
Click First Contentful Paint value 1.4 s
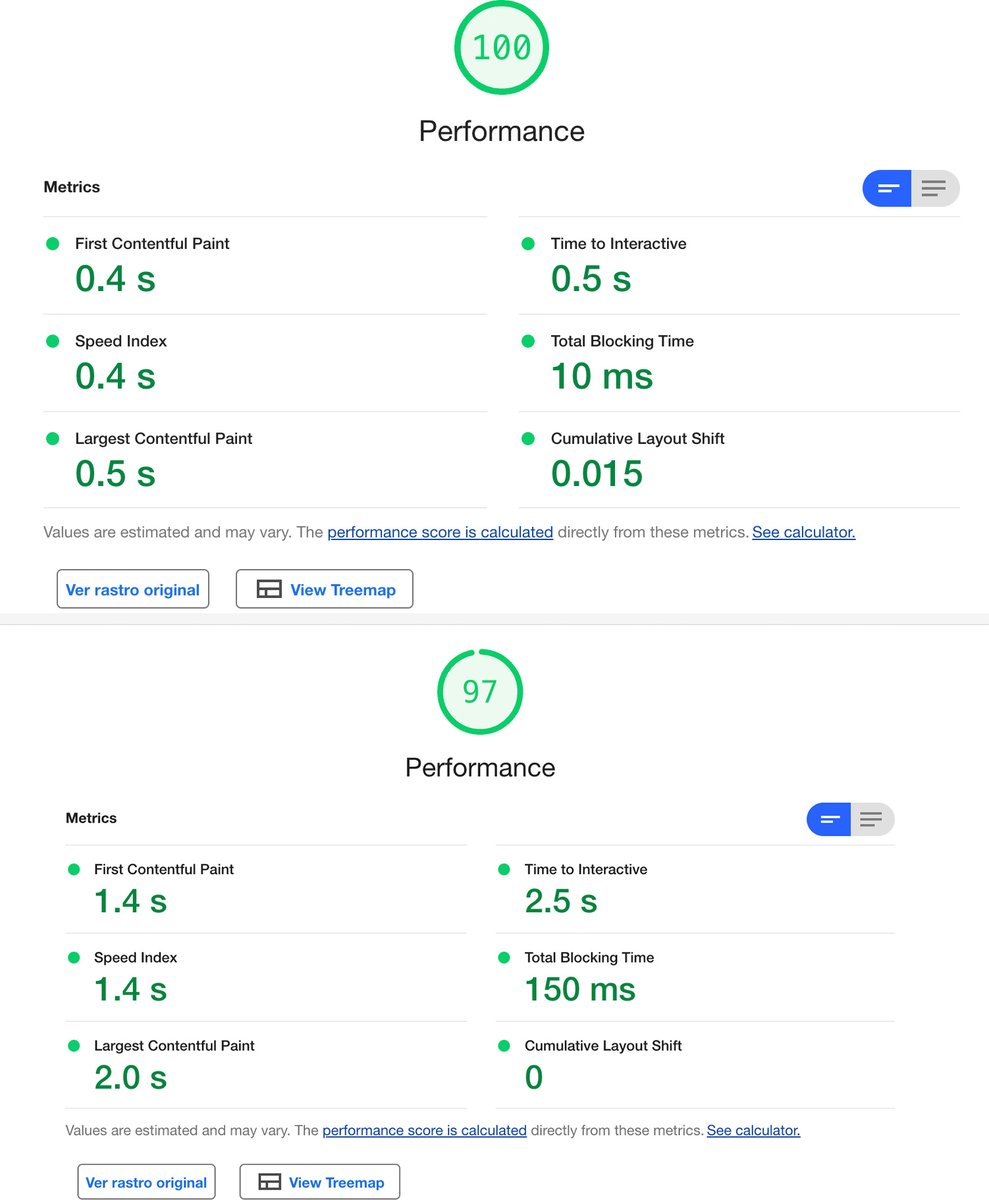pyautogui.click(x=131, y=901)
